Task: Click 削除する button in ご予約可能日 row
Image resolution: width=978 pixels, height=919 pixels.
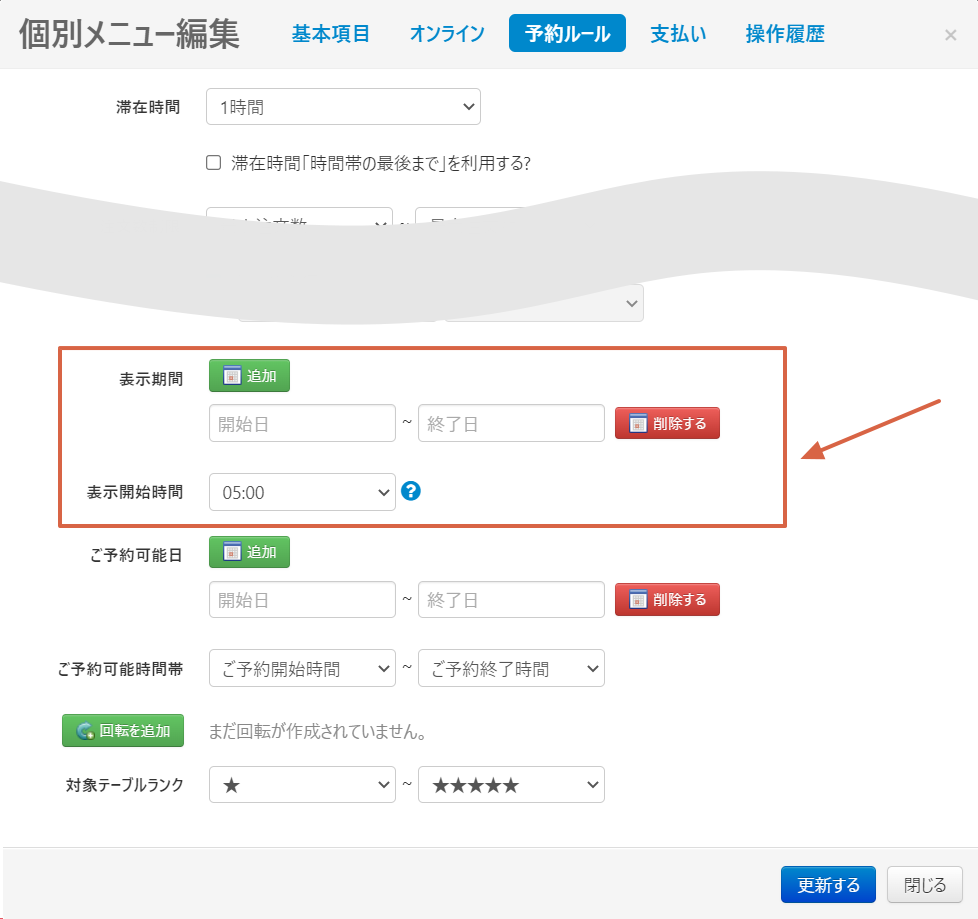Action: tap(667, 600)
